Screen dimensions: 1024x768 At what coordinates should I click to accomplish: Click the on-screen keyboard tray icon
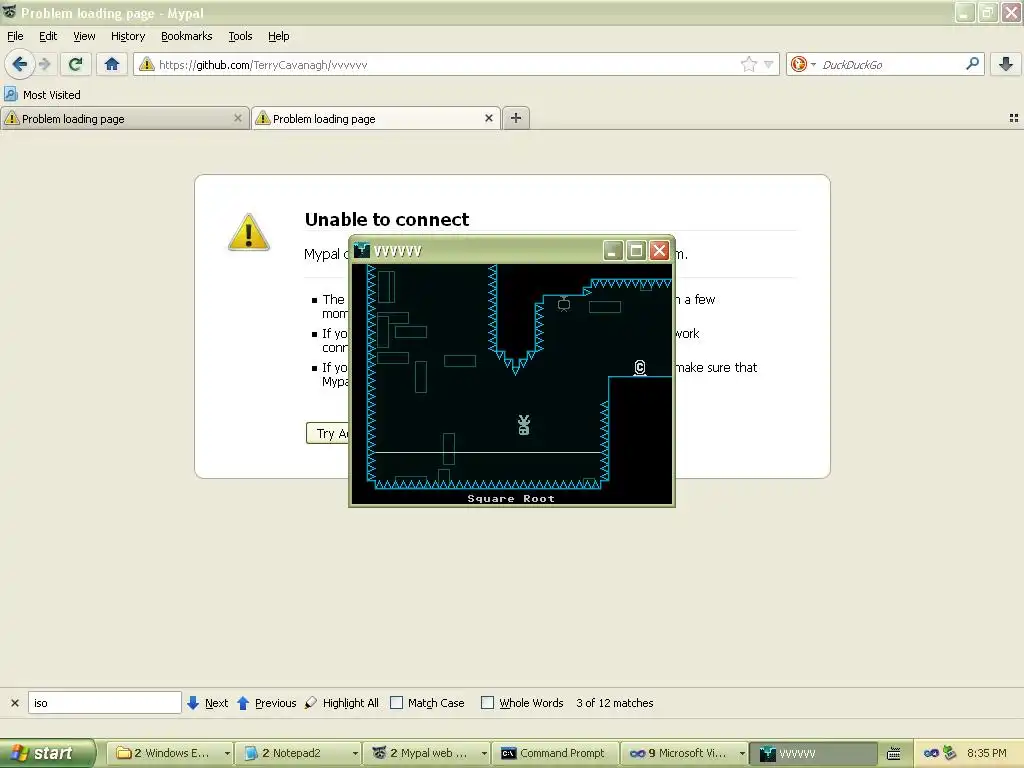point(893,754)
